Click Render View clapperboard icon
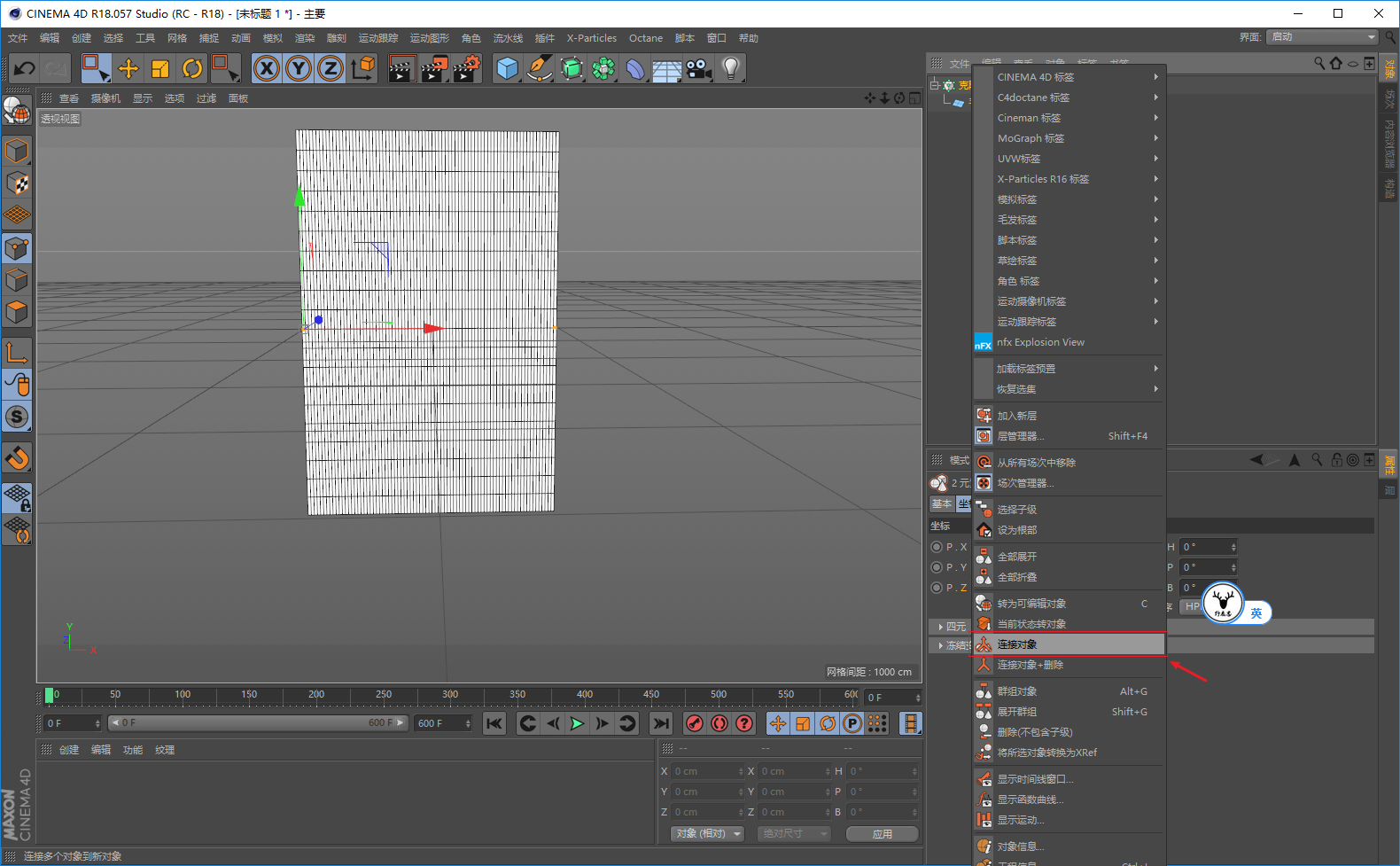 pyautogui.click(x=401, y=68)
